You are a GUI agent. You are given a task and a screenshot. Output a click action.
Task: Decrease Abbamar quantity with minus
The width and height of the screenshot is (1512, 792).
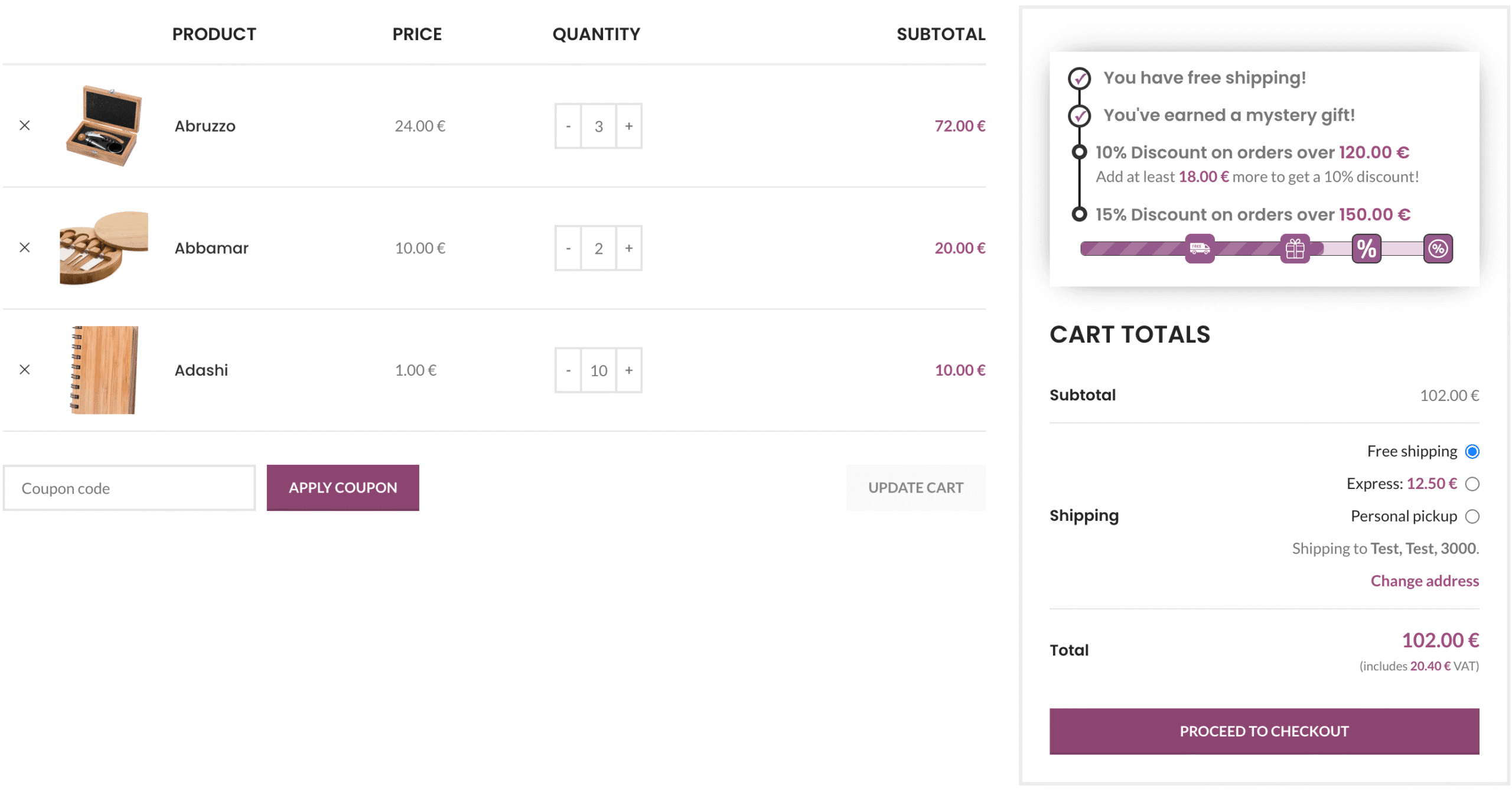click(568, 248)
